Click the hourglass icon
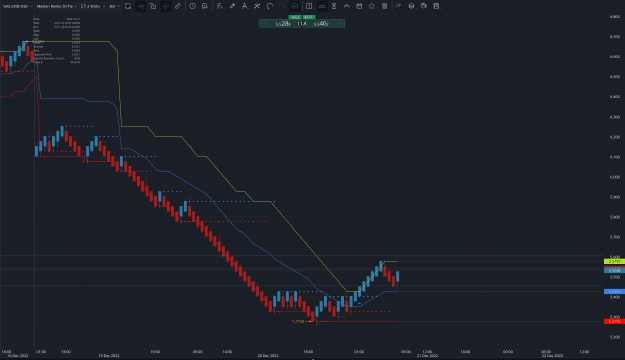The height and width of the screenshot is (360, 625). pyautogui.click(x=334, y=6)
